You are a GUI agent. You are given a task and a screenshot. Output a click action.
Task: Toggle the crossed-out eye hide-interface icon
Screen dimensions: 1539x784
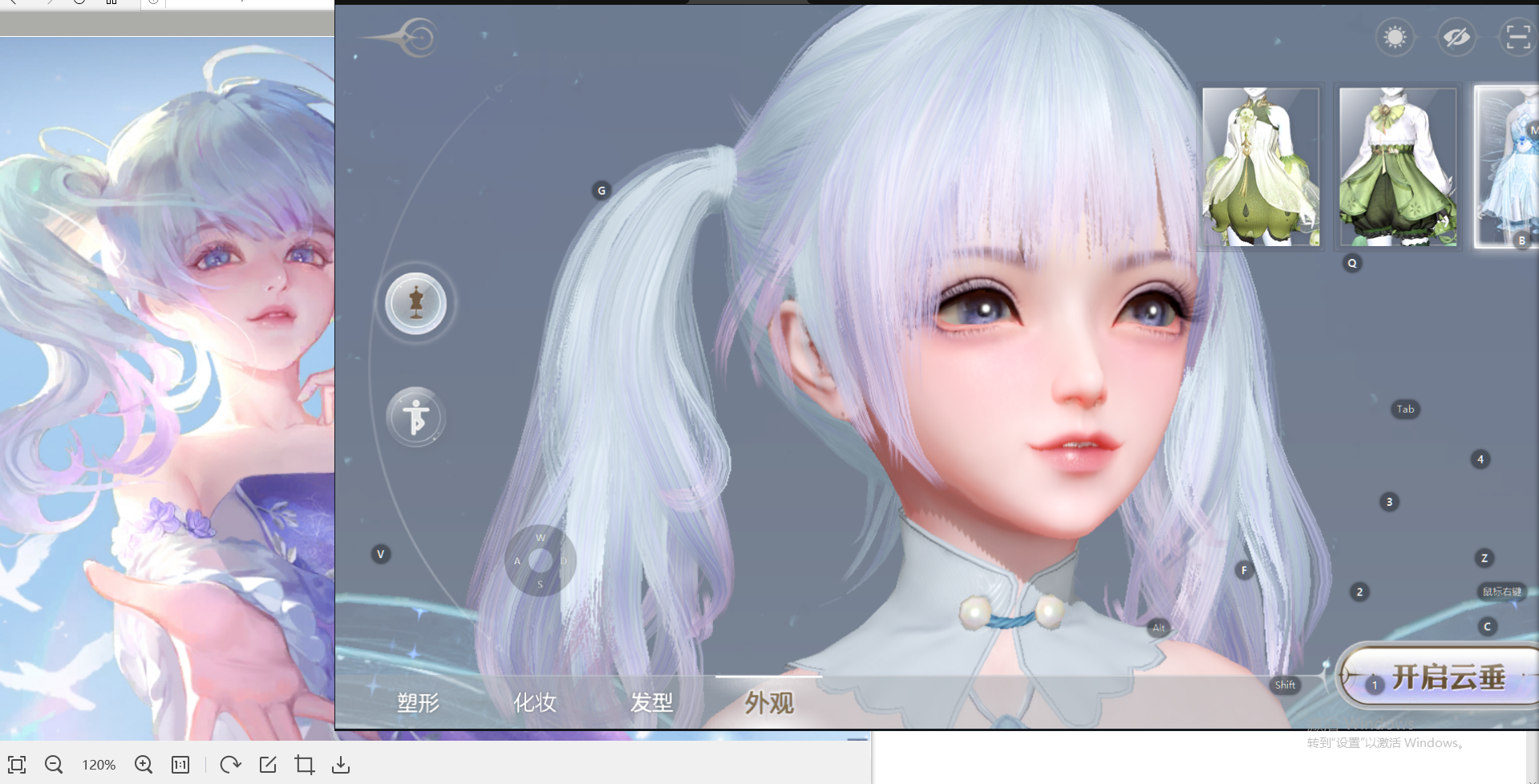(x=1456, y=37)
